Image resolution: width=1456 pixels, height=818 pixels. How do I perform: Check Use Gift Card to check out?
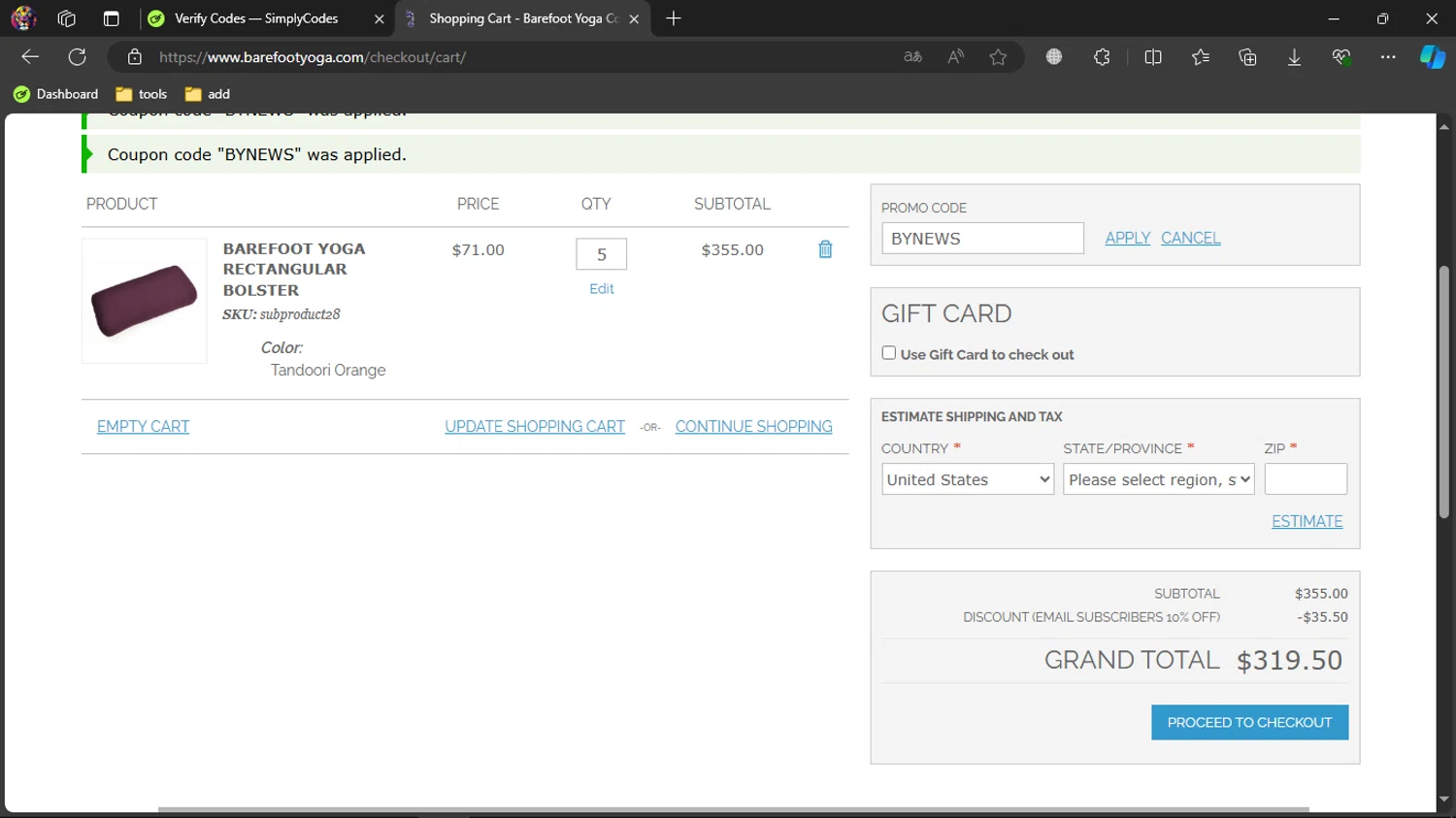[x=888, y=353]
